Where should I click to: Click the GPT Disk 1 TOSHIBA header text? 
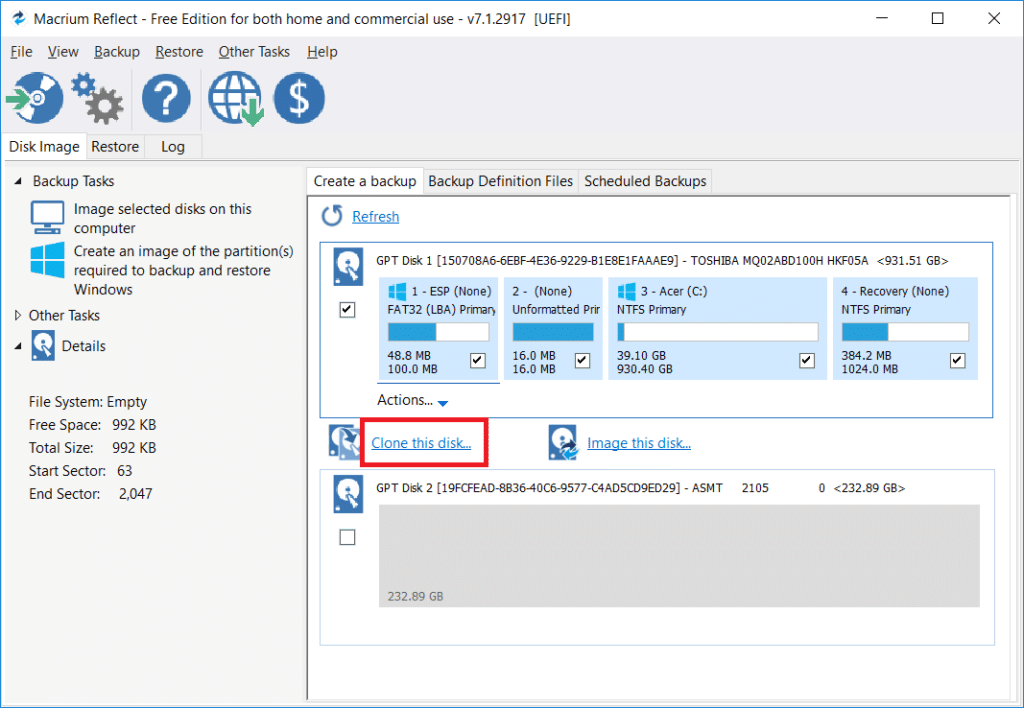662,261
